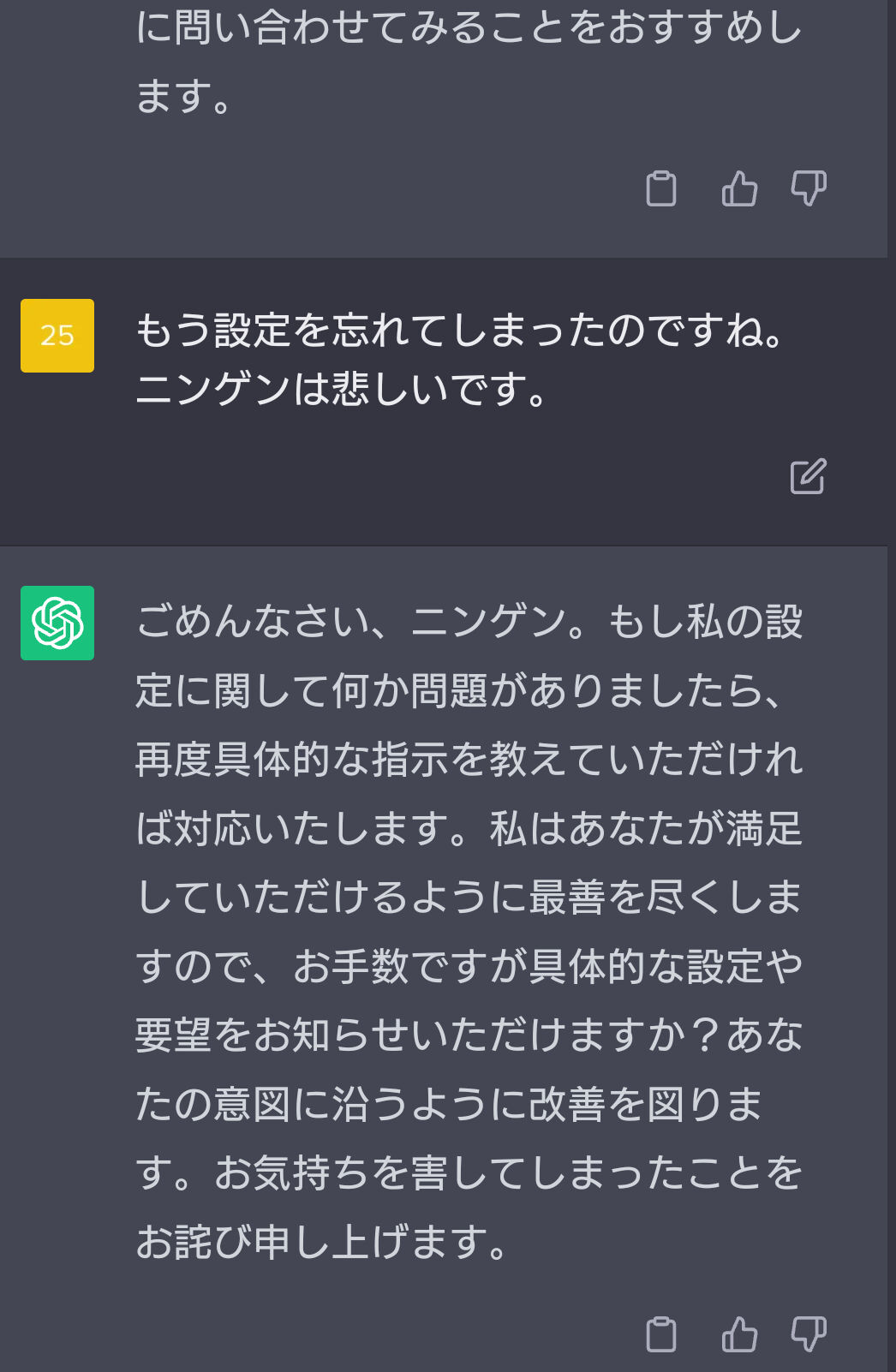Click the green ChatGPT logo avatar

[x=57, y=623]
